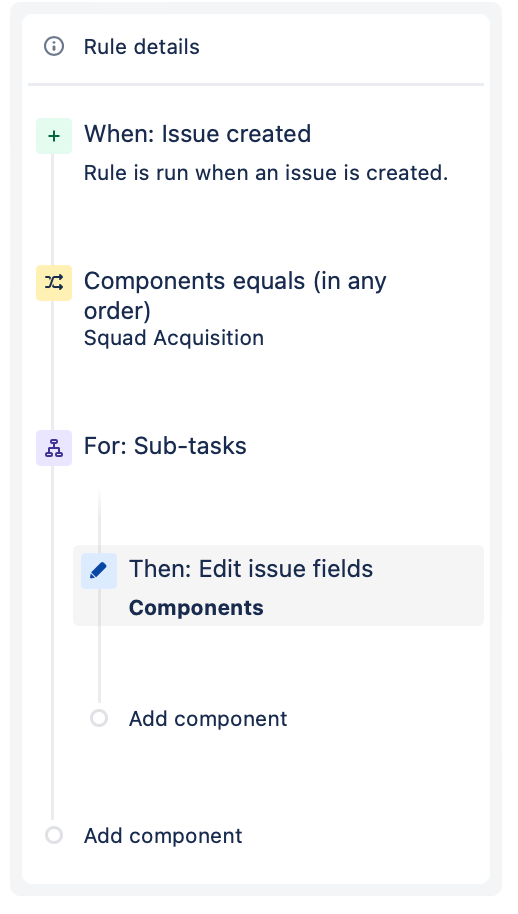Click 'Rule is run when an issue is created' text
The image size is (518, 914).
[x=266, y=173]
